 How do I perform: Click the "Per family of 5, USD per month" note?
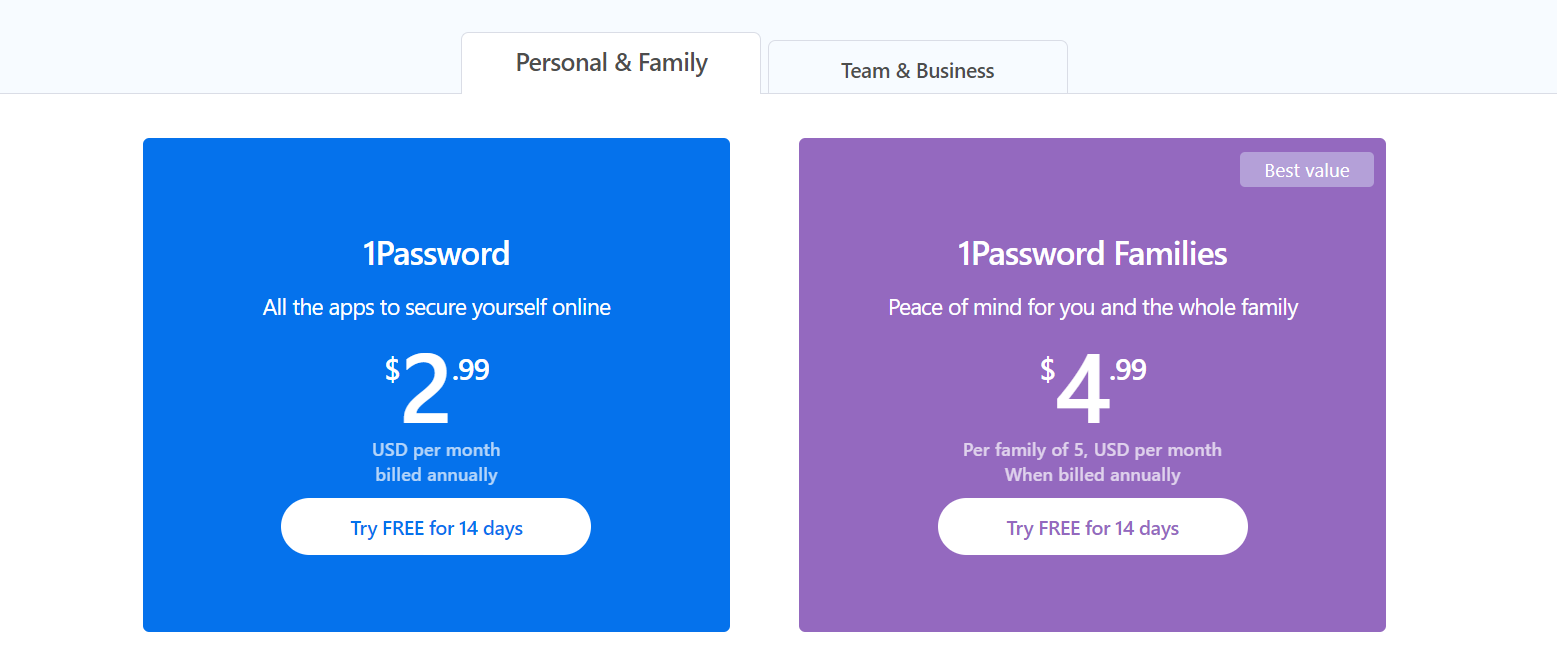pos(1092,450)
